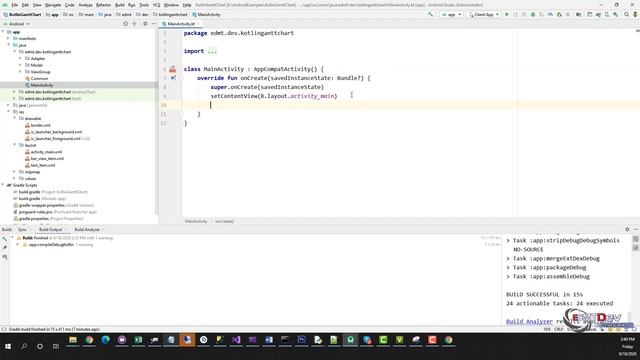
Task: Switch to the Sync tab
Action: coord(23,229)
